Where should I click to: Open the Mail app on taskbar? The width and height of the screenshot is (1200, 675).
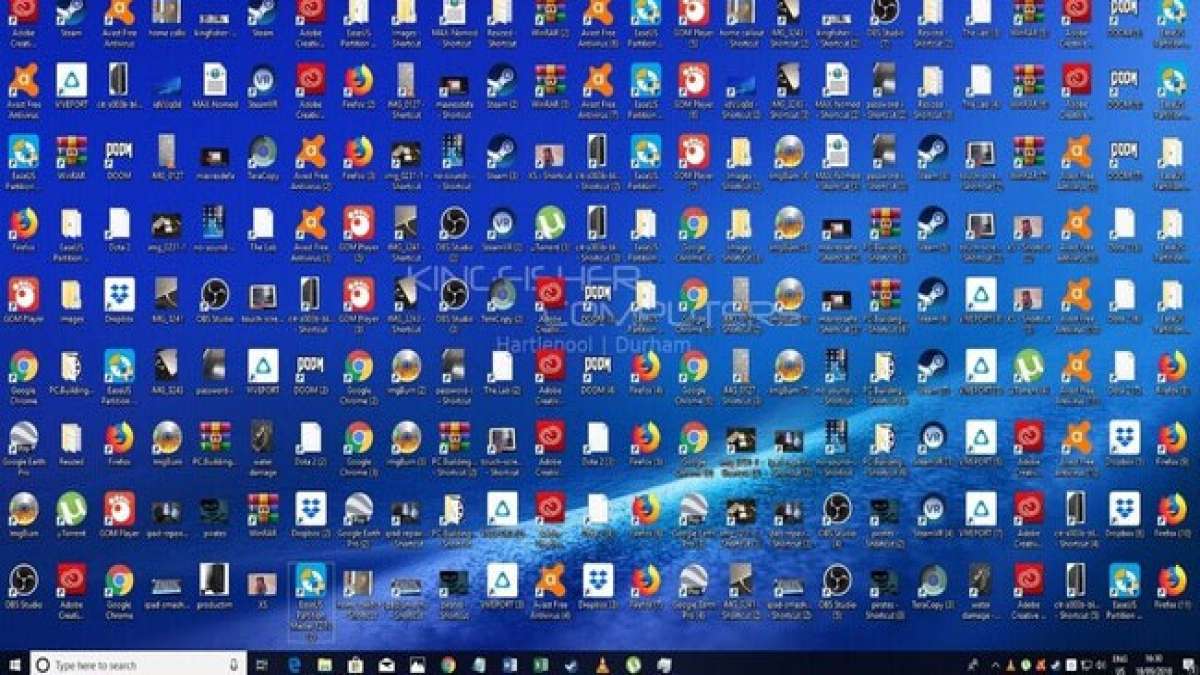pyautogui.click(x=387, y=664)
